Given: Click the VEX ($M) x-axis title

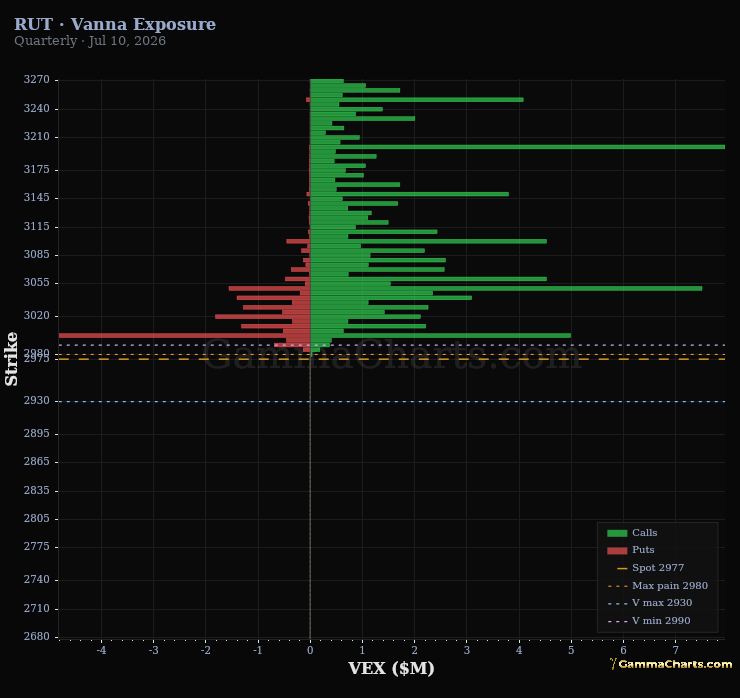Looking at the screenshot, I should click(391, 668).
